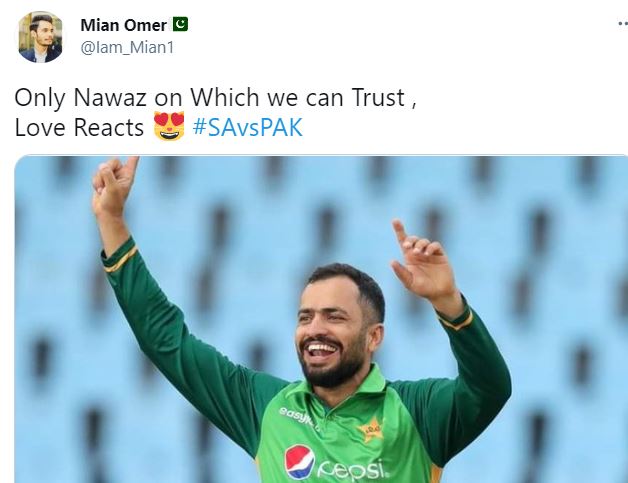Image resolution: width=628 pixels, height=483 pixels.
Task: Click the Mian Omer display name
Action: [123, 25]
